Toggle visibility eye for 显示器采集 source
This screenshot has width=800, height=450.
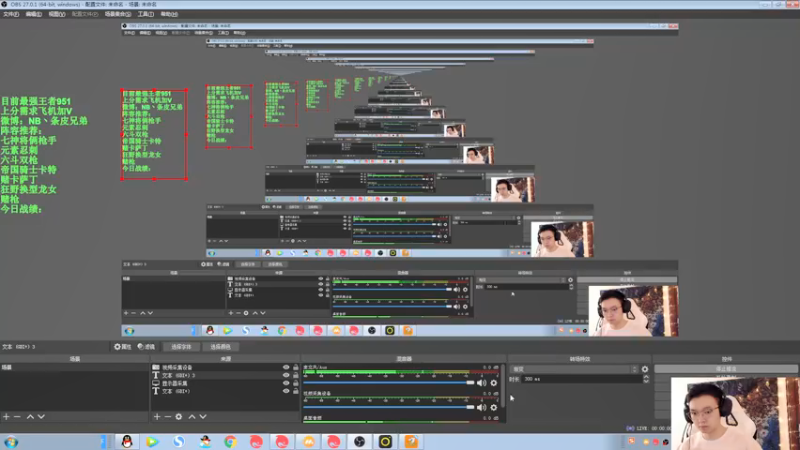[286, 383]
